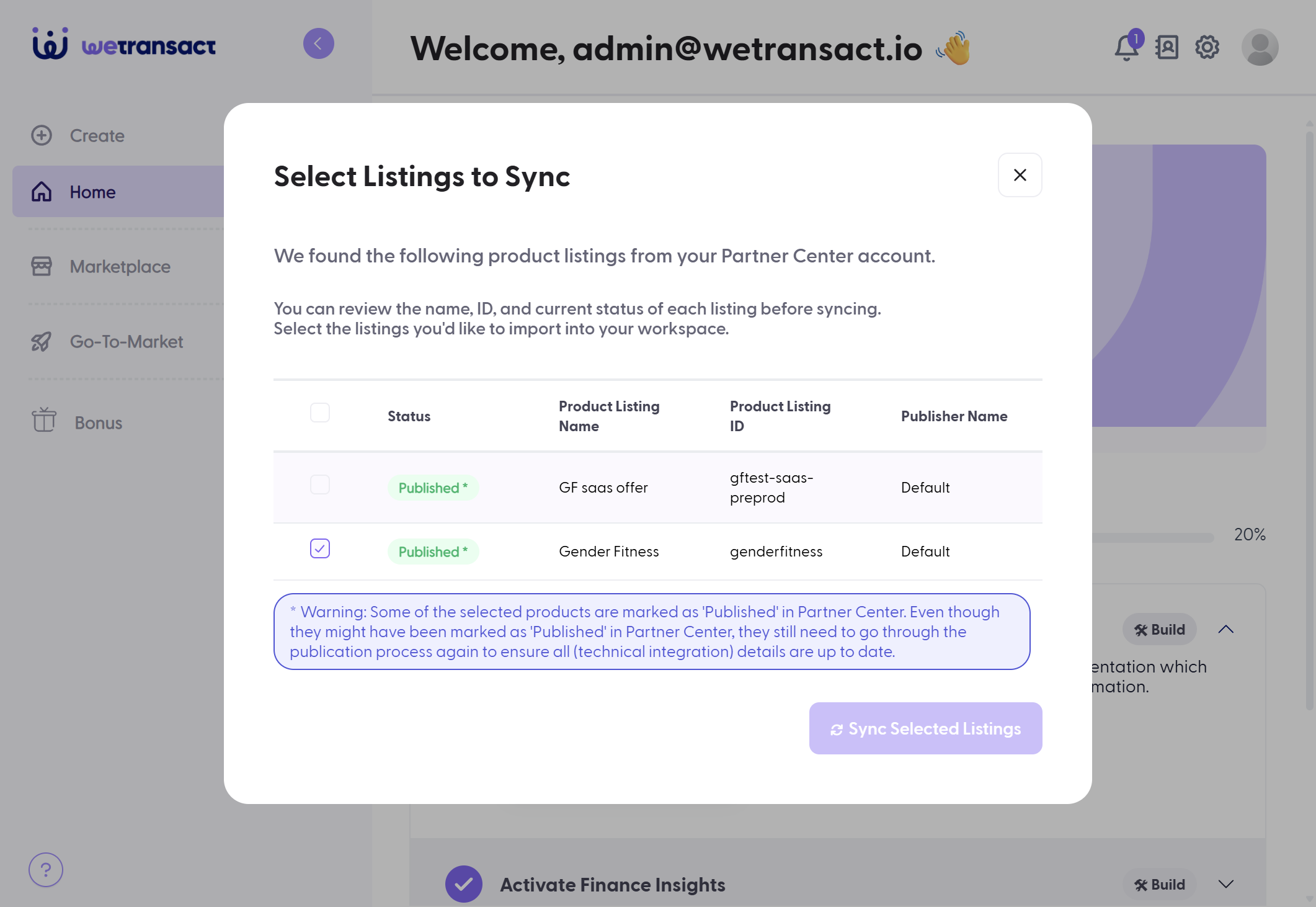
Task: Click the Create plus circle icon
Action: tap(42, 135)
